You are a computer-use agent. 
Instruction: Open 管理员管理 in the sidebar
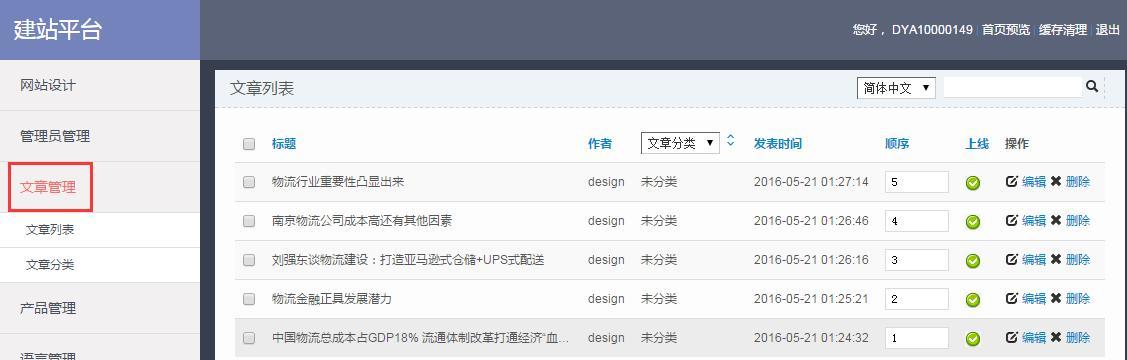click(x=99, y=137)
